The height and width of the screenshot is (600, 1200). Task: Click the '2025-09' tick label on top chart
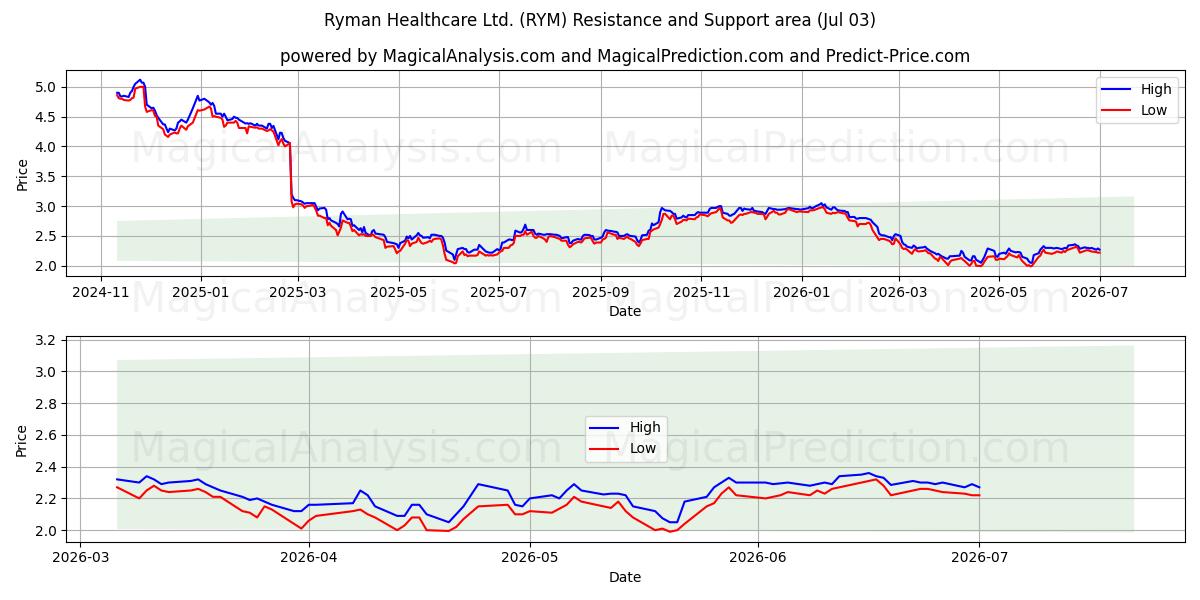click(x=601, y=291)
